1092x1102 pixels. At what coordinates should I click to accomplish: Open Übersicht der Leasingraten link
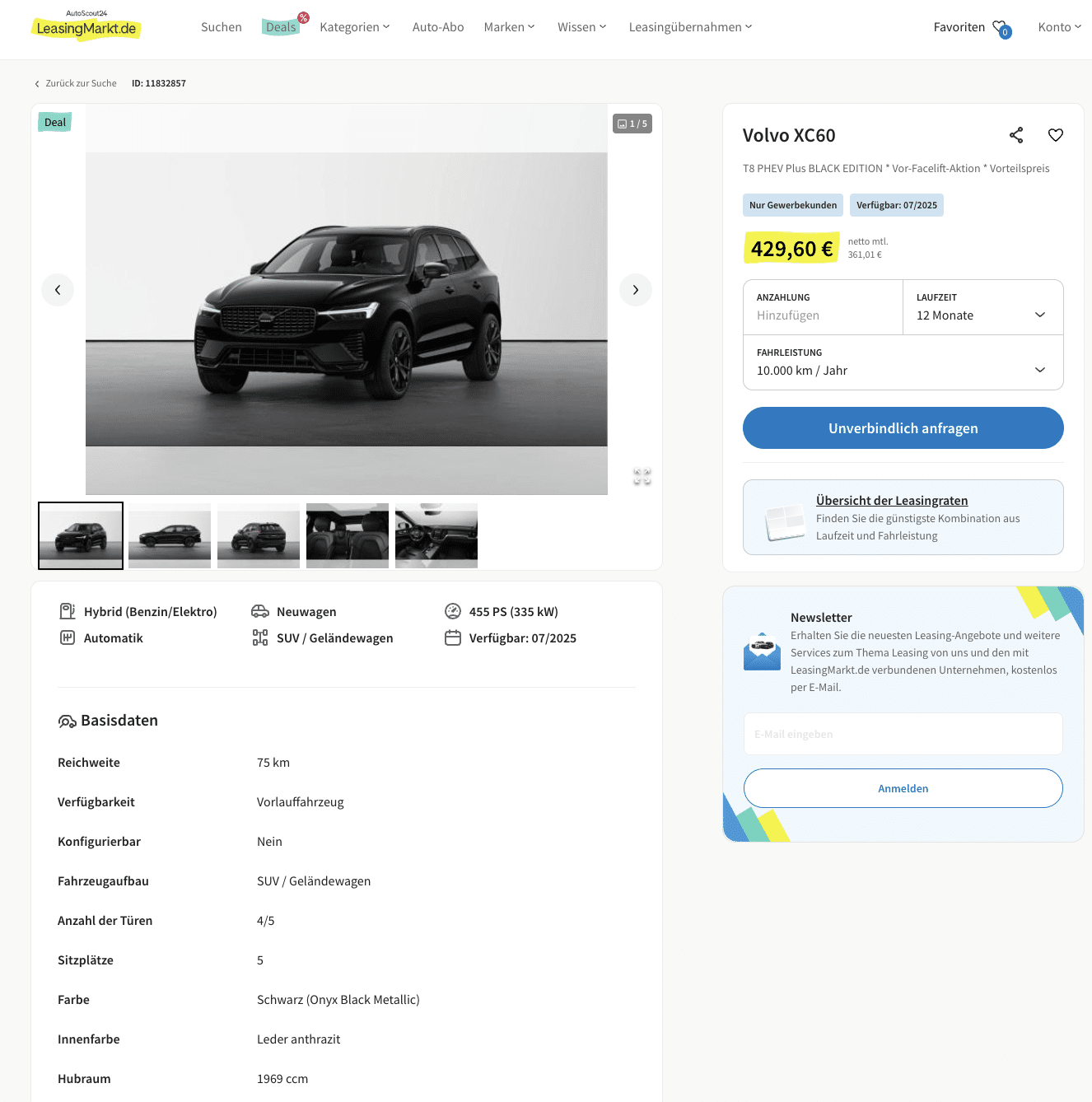(x=892, y=501)
